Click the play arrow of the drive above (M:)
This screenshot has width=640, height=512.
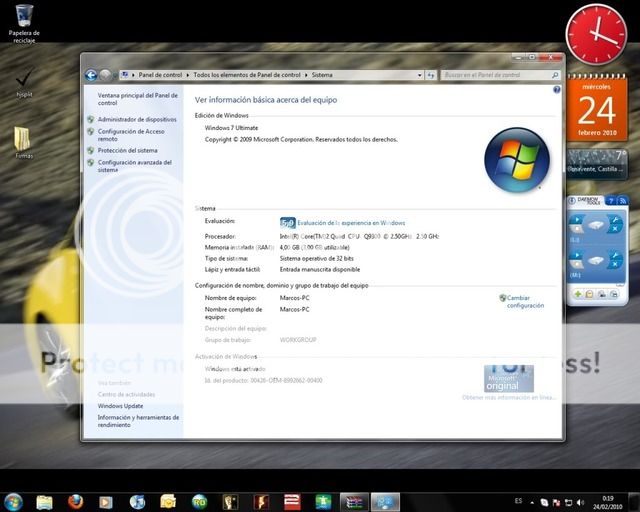(576, 220)
